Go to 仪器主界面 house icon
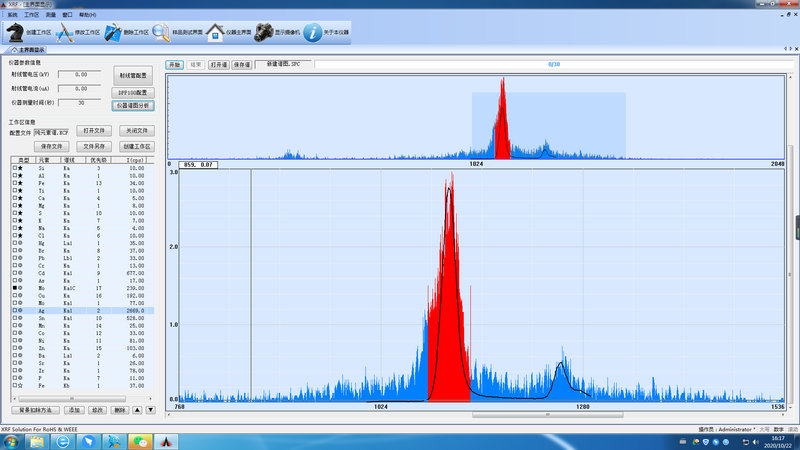This screenshot has width=800, height=450. click(215, 32)
